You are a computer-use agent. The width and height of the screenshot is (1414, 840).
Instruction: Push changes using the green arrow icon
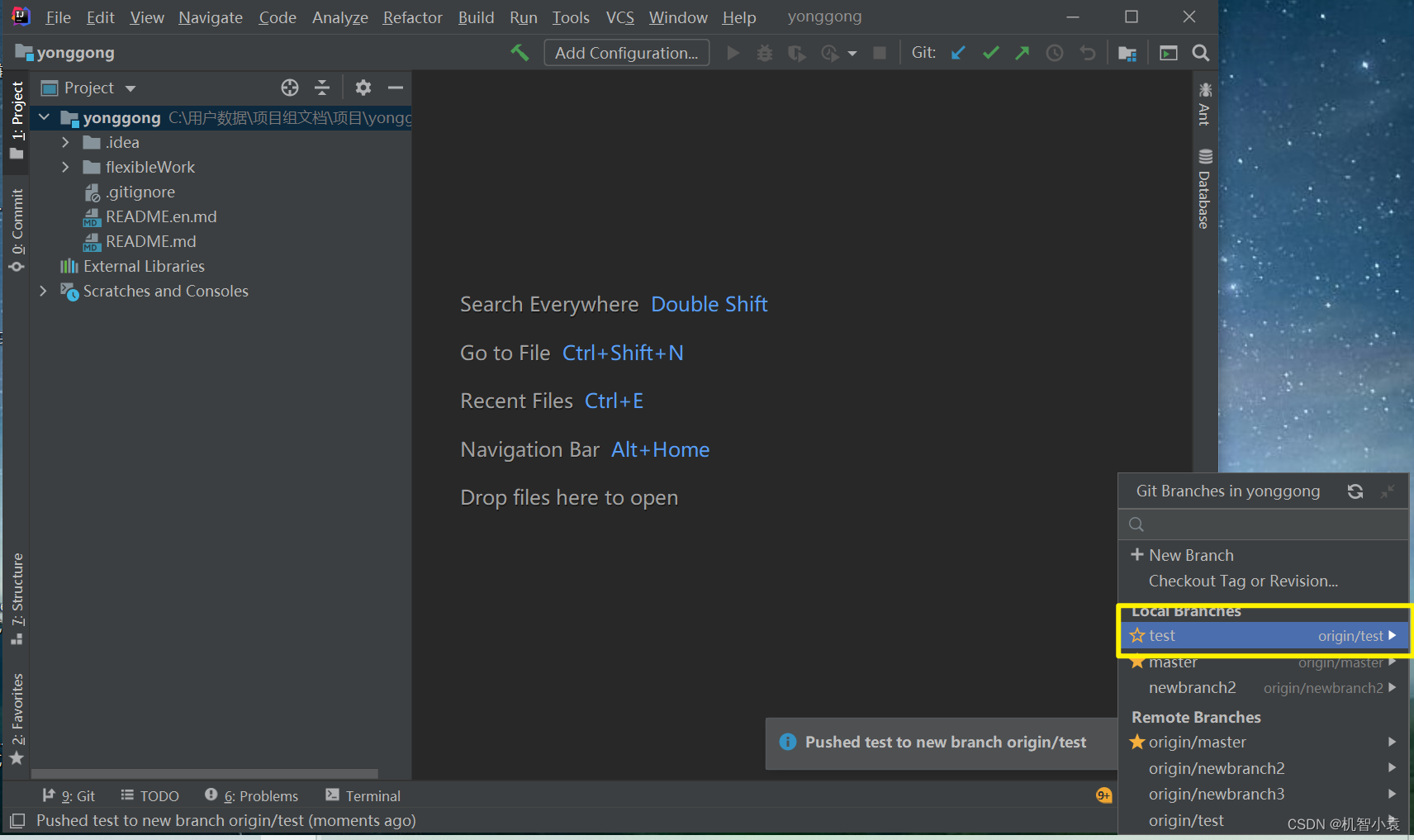coord(1023,52)
